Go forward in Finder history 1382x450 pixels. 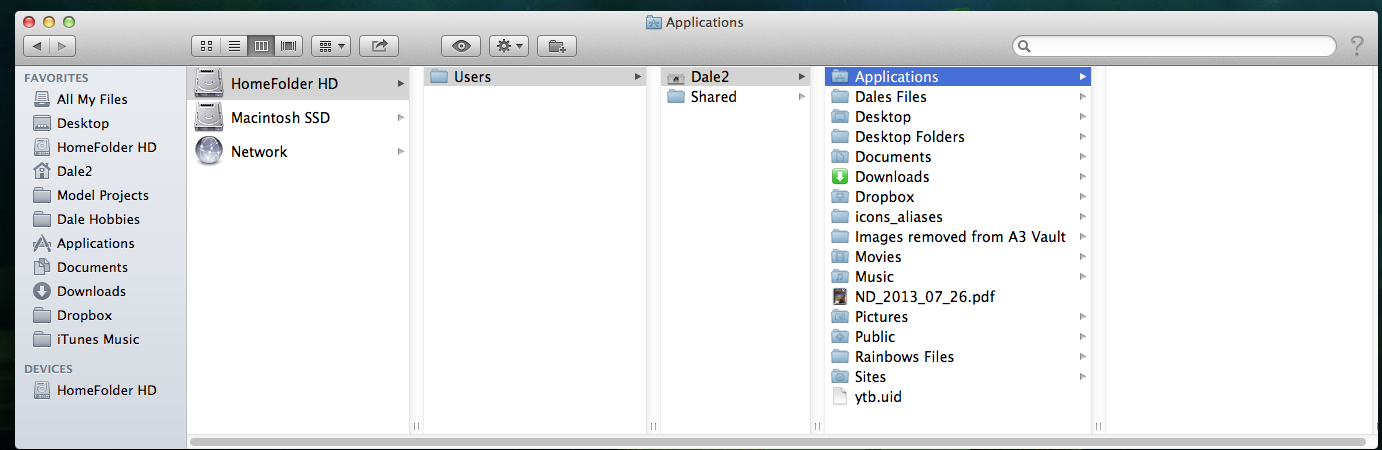click(63, 46)
